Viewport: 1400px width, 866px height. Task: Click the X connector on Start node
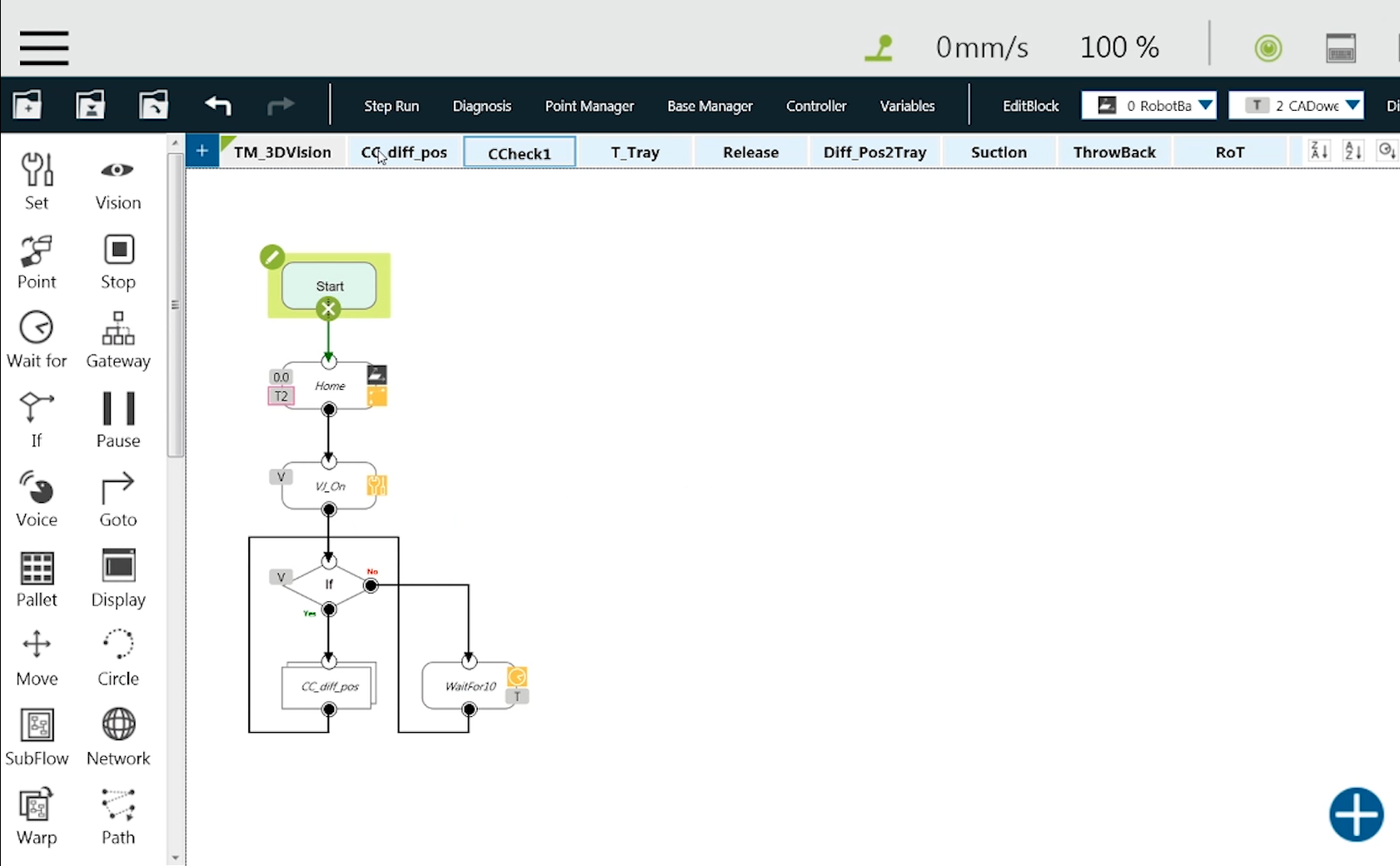328,309
